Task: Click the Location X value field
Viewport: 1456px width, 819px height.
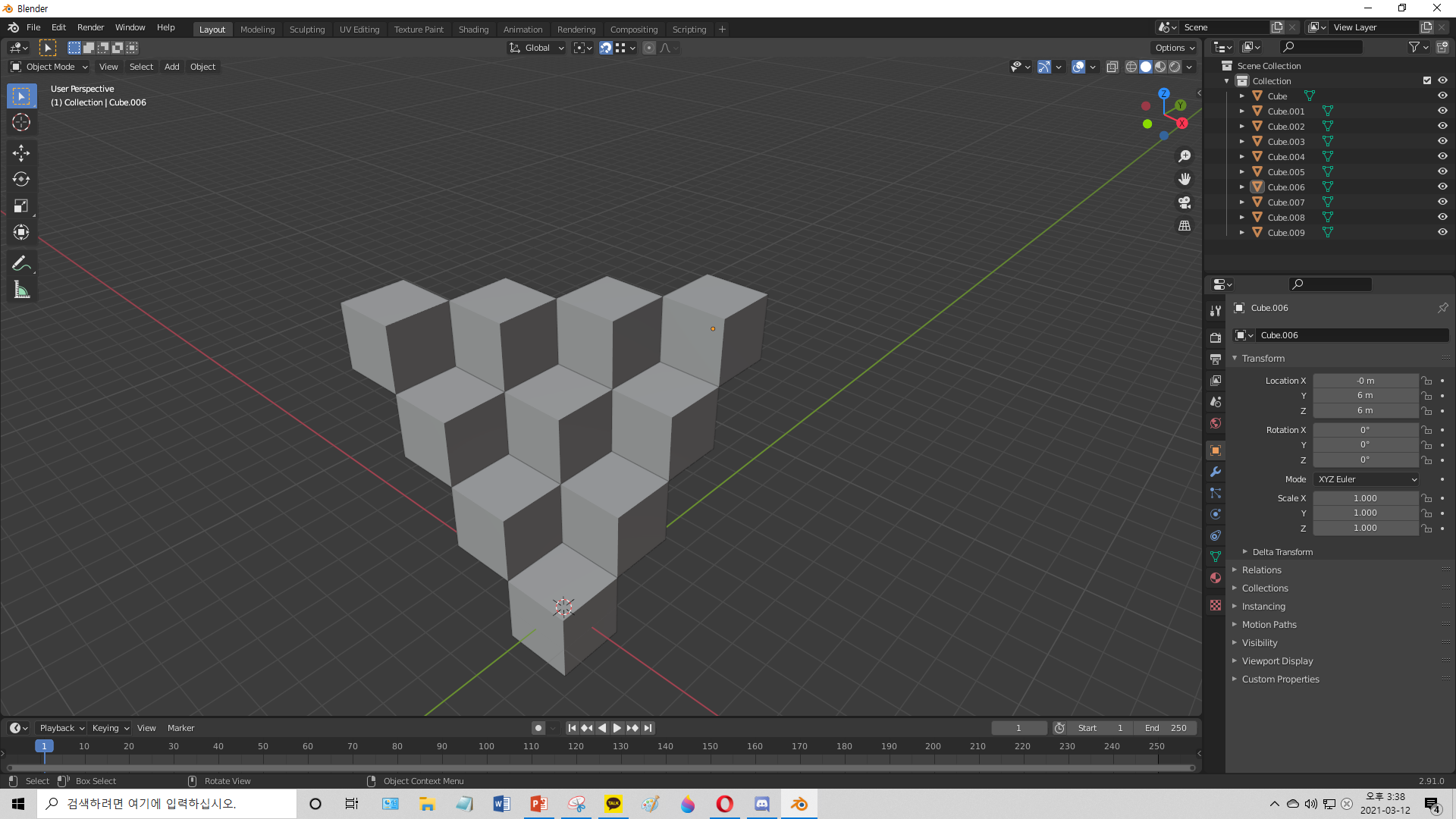Action: click(x=1364, y=381)
